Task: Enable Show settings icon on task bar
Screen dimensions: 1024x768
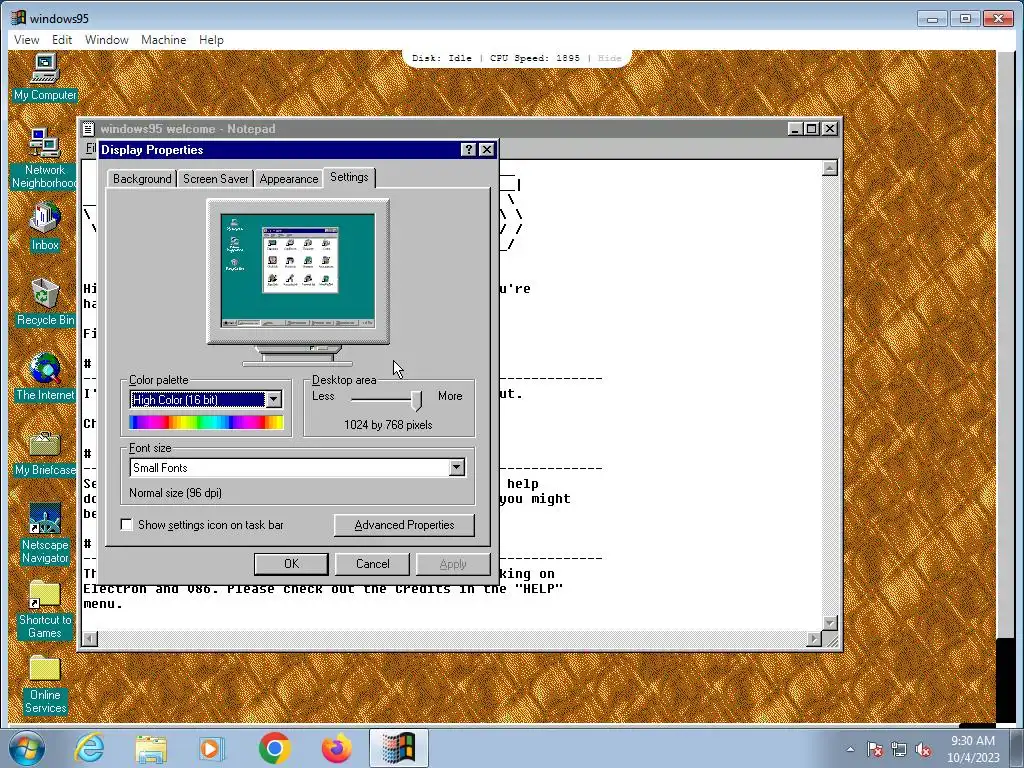Action: click(127, 524)
